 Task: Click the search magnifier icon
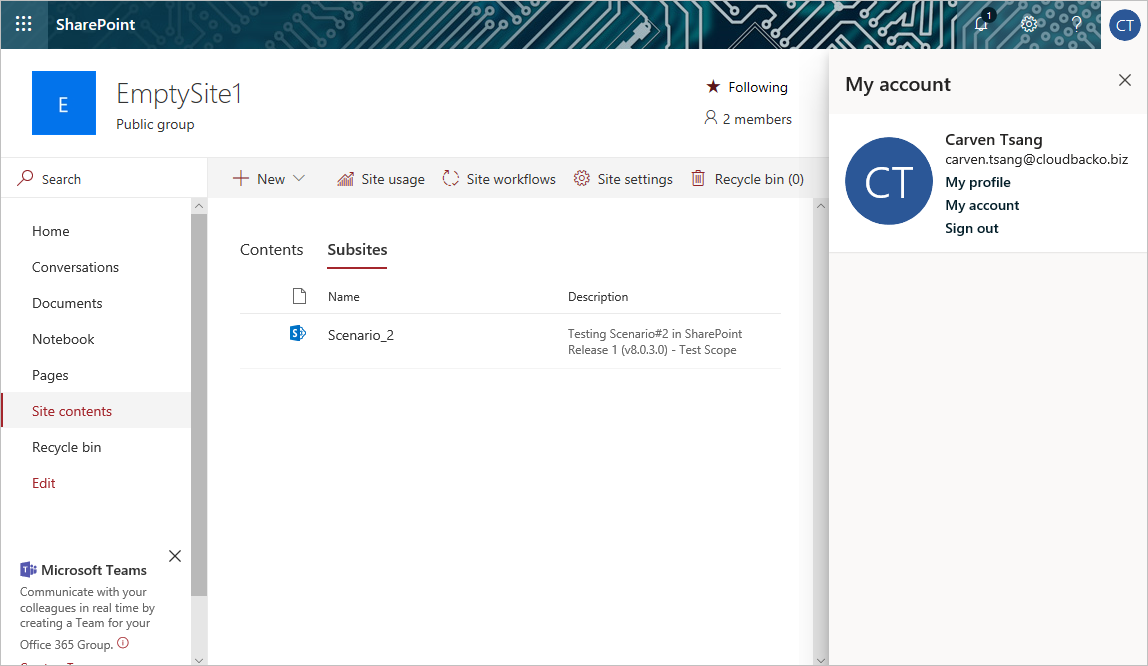(x=26, y=178)
